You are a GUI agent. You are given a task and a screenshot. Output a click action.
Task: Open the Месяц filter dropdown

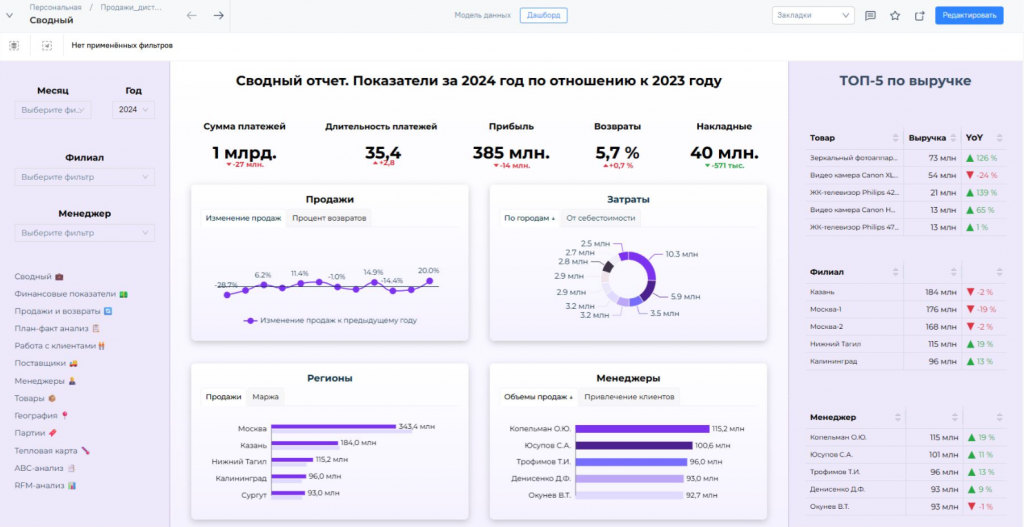[53, 110]
